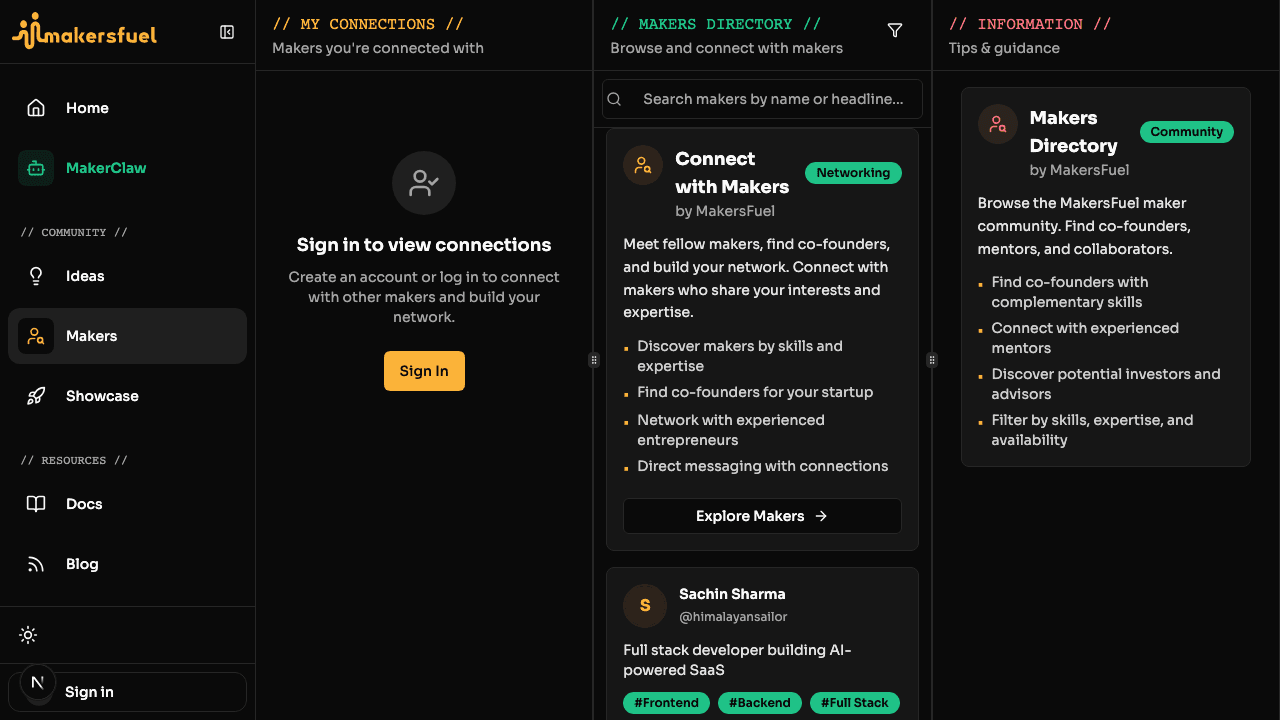
Task: Click "Full stack developer building AI-powered SaaS"
Action: pos(737,660)
